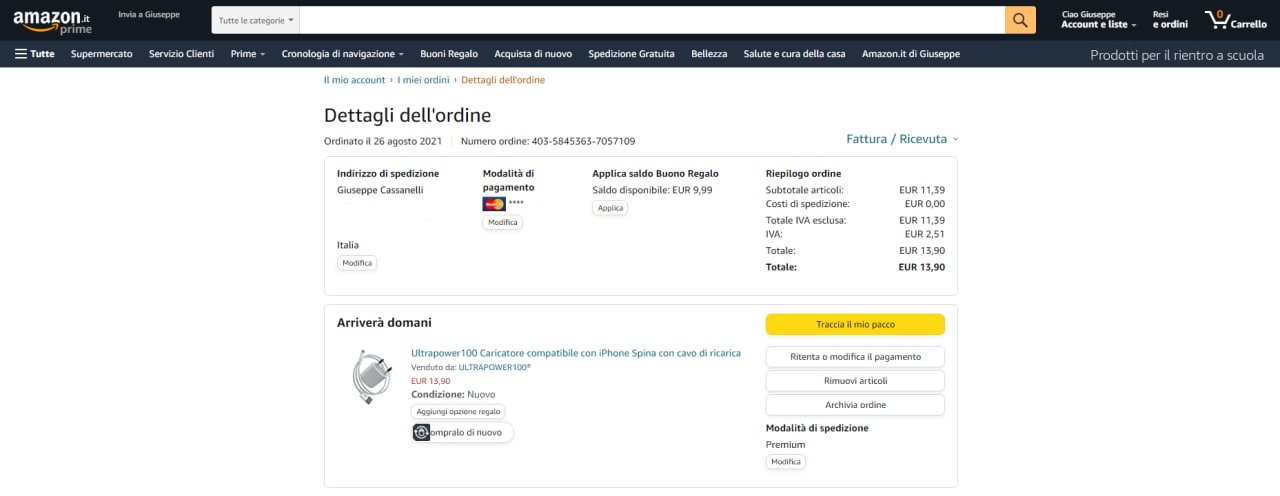Go to I miei ordini breadcrumb
This screenshot has width=1280, height=496.
[x=424, y=80]
